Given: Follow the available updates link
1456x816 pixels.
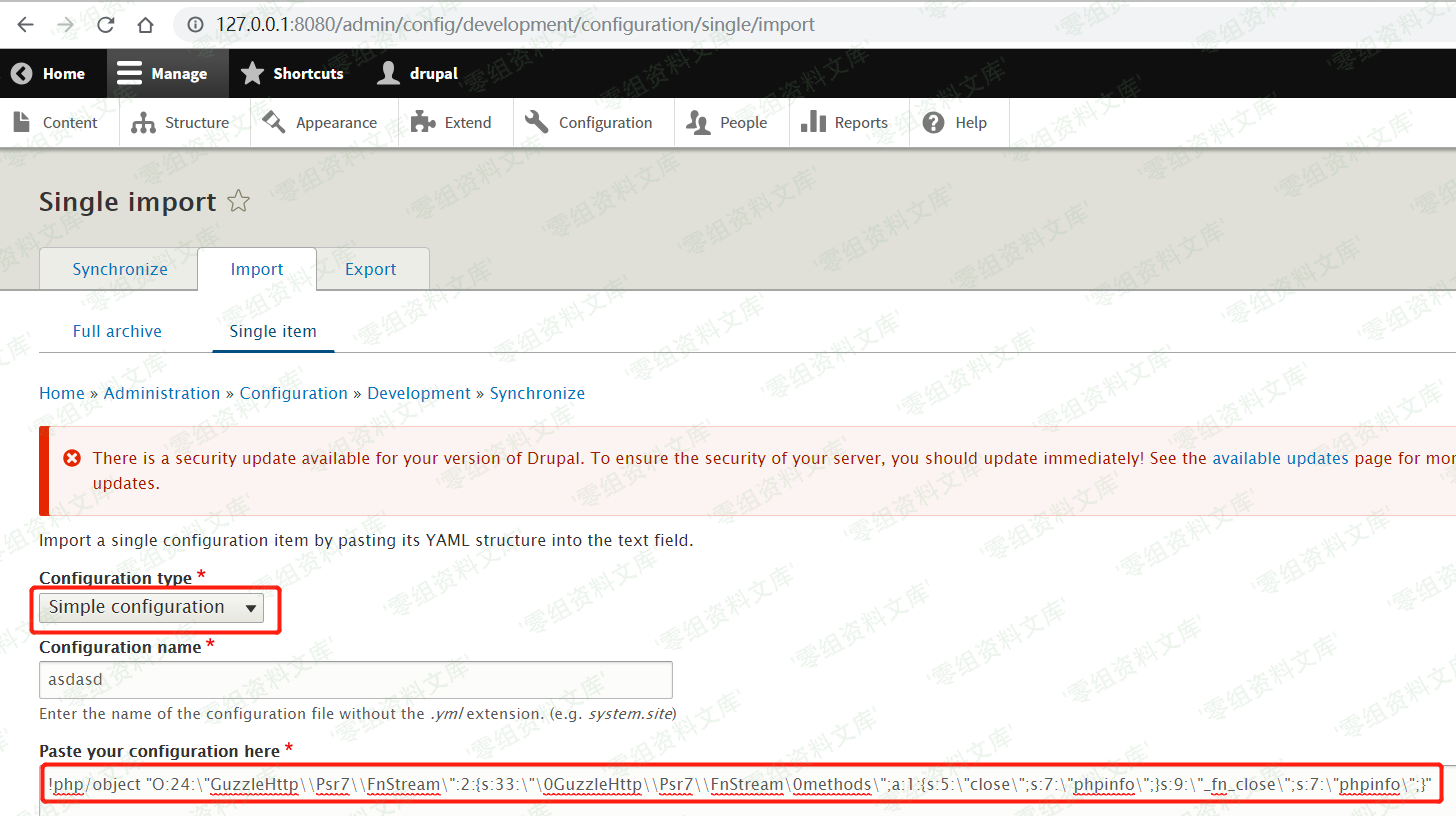Looking at the screenshot, I should [1280, 458].
